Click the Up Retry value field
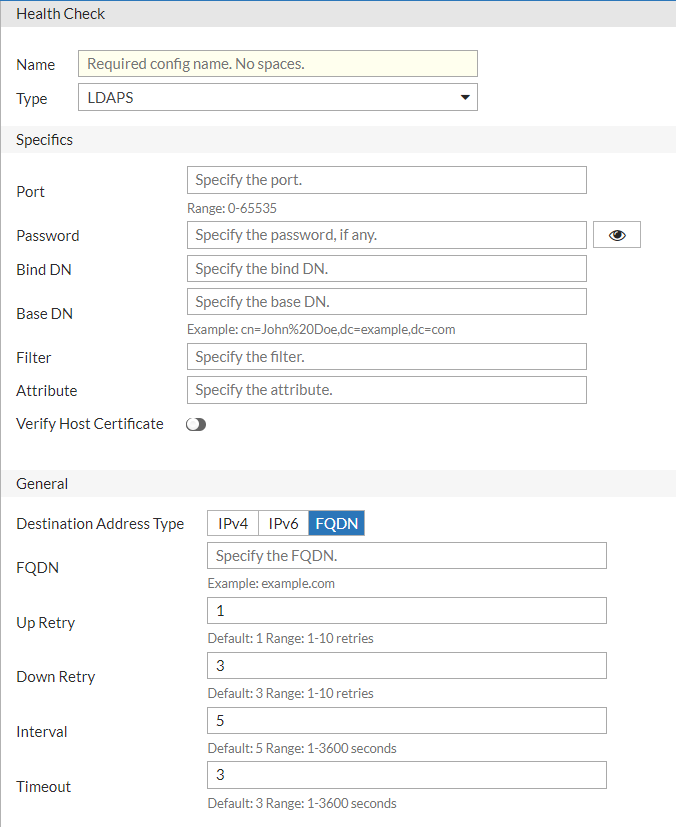Viewport: 676px width, 827px height. pyautogui.click(x=407, y=610)
